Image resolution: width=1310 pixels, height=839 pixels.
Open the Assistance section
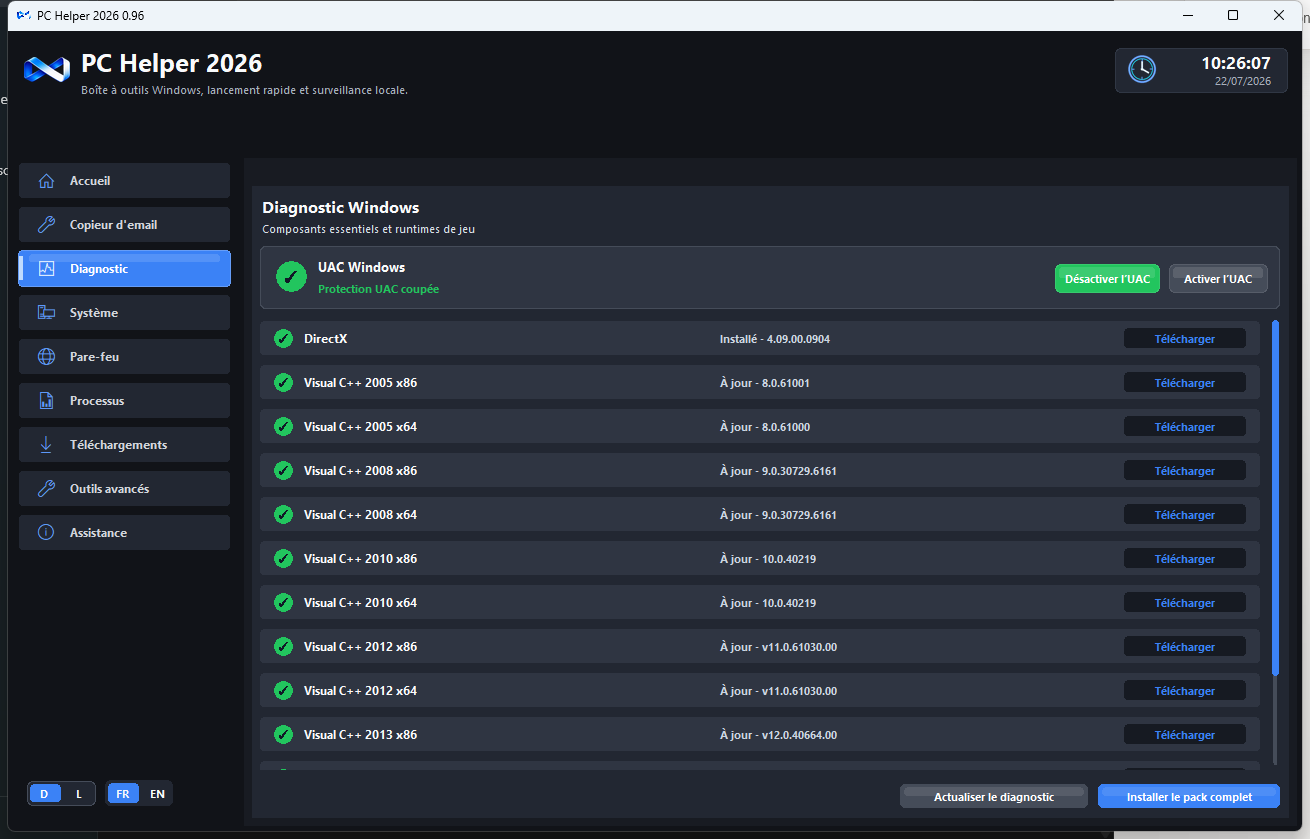point(124,533)
